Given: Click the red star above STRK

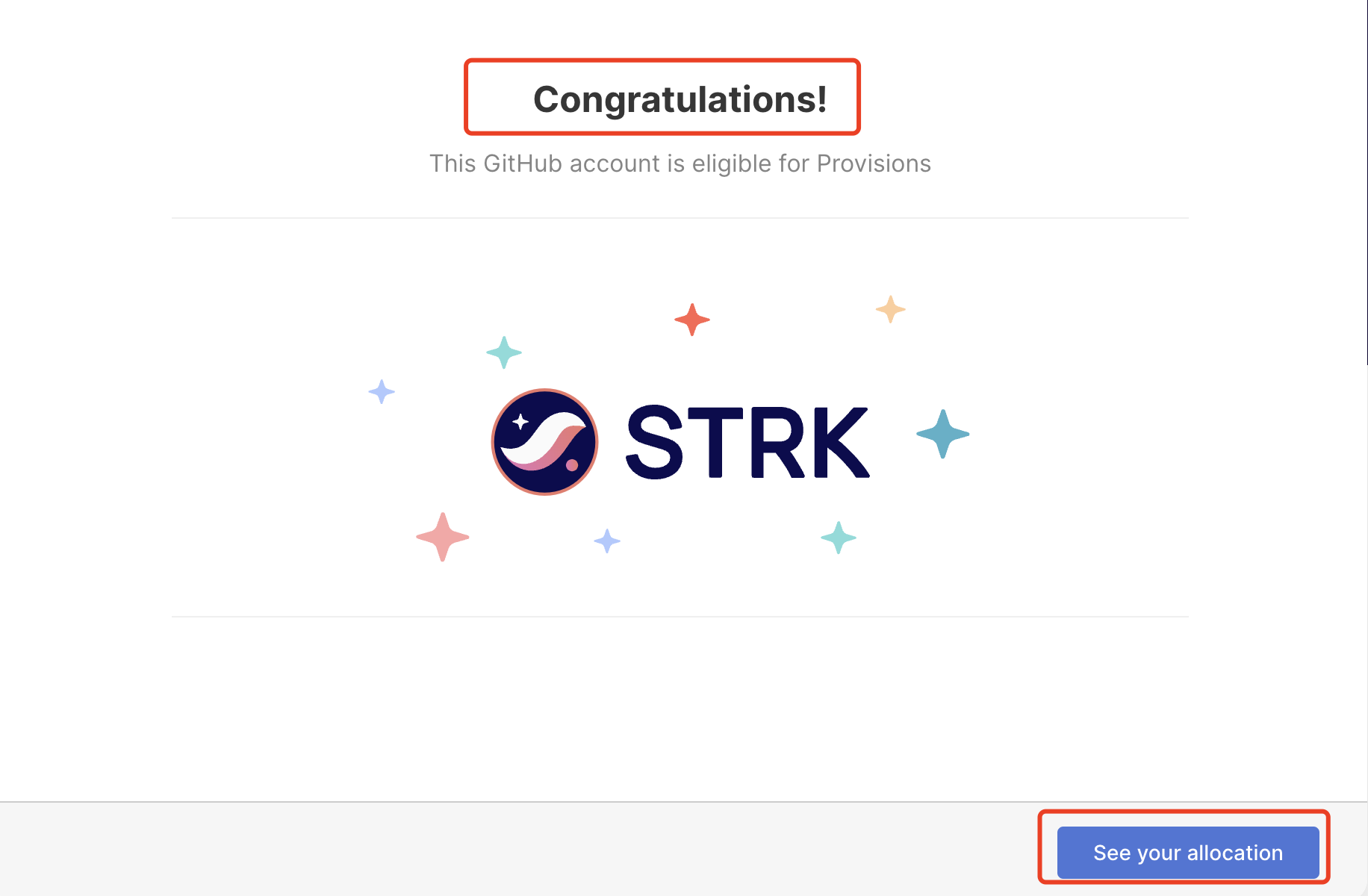Looking at the screenshot, I should [692, 320].
